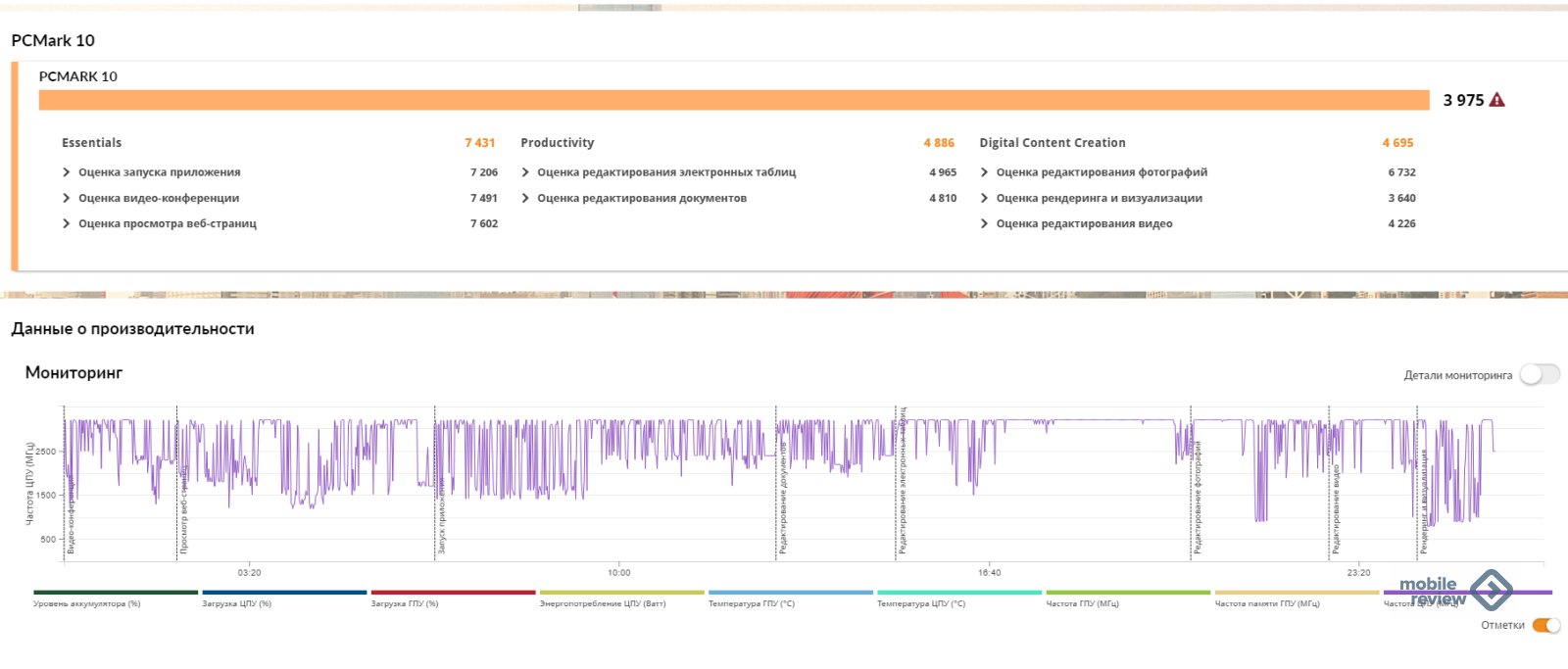Click the Редактирование электронных таблиц chart marker
Viewport: 1568px width, 669px height.
(903, 481)
